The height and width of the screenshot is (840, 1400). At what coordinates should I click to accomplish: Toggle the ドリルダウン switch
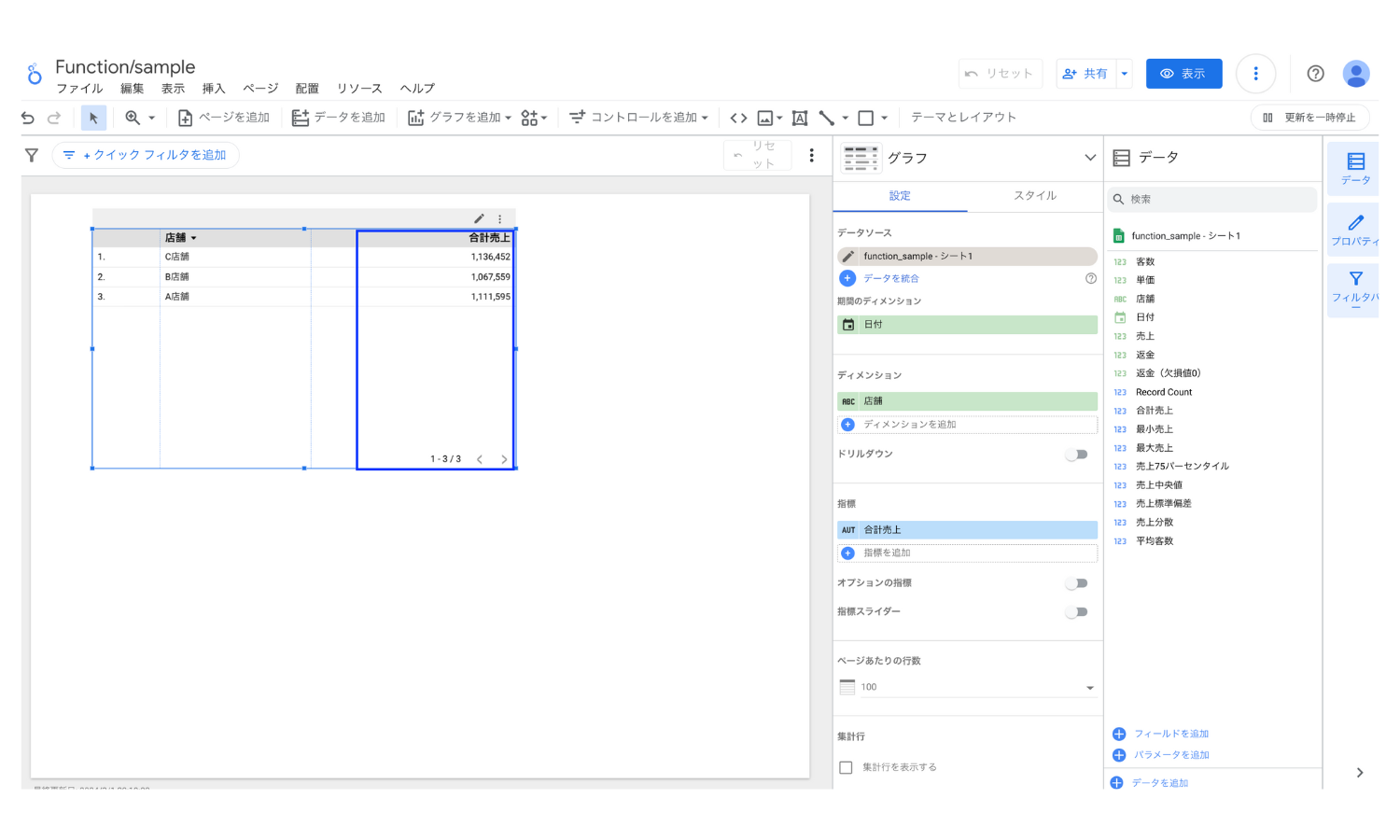point(1077,455)
